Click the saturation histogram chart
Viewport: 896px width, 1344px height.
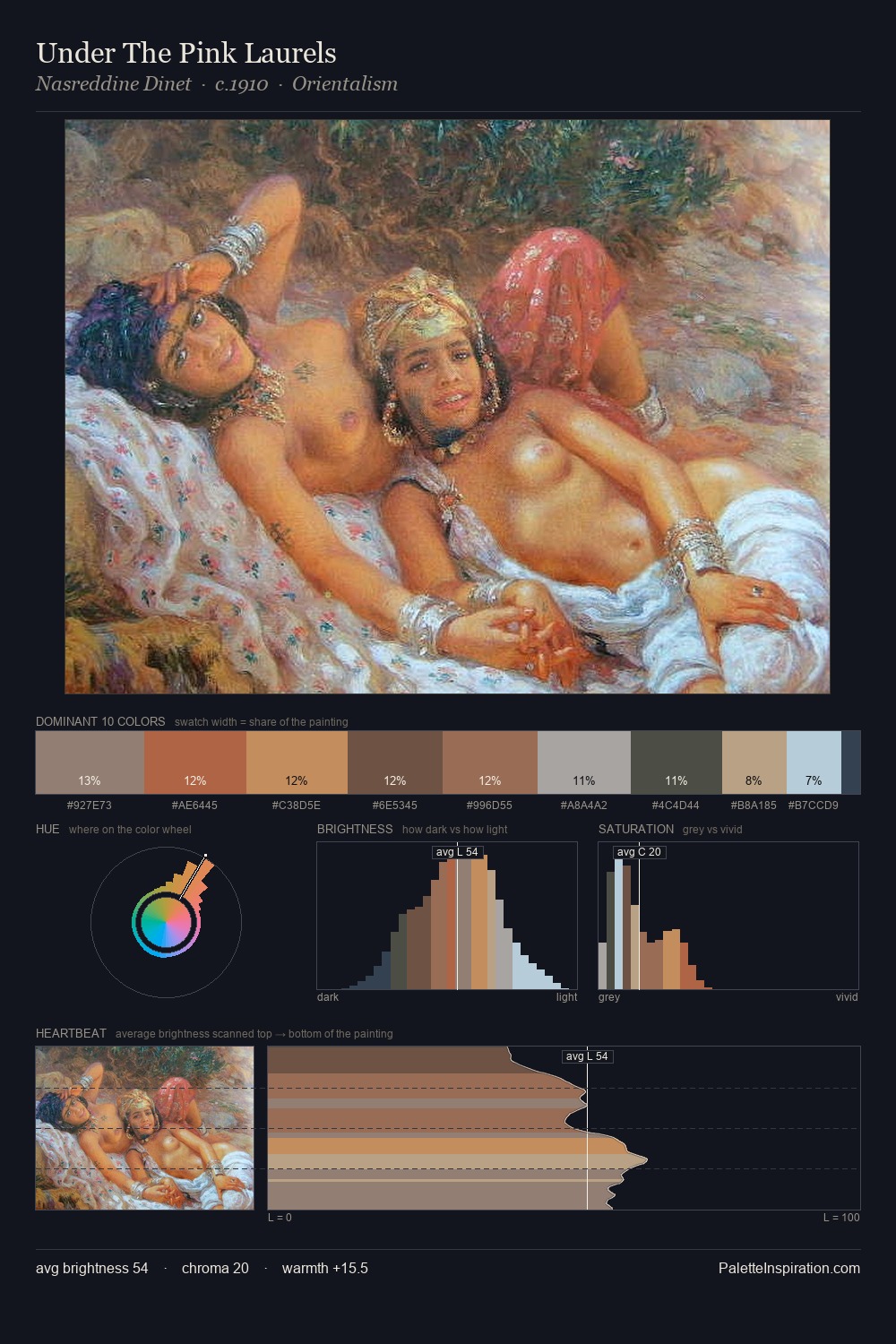click(x=728, y=916)
